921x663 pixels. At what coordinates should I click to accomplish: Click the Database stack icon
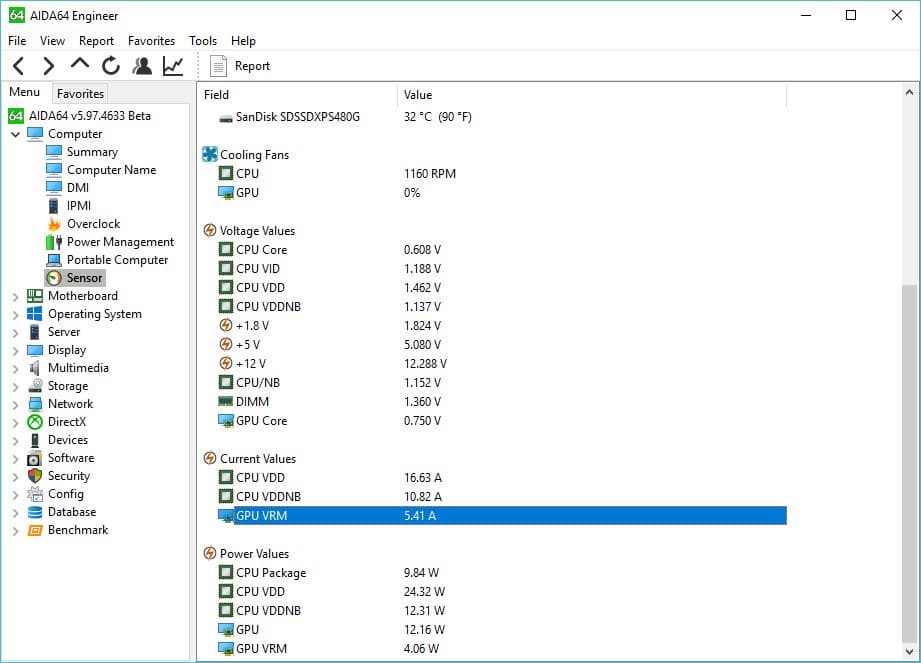[x=35, y=512]
